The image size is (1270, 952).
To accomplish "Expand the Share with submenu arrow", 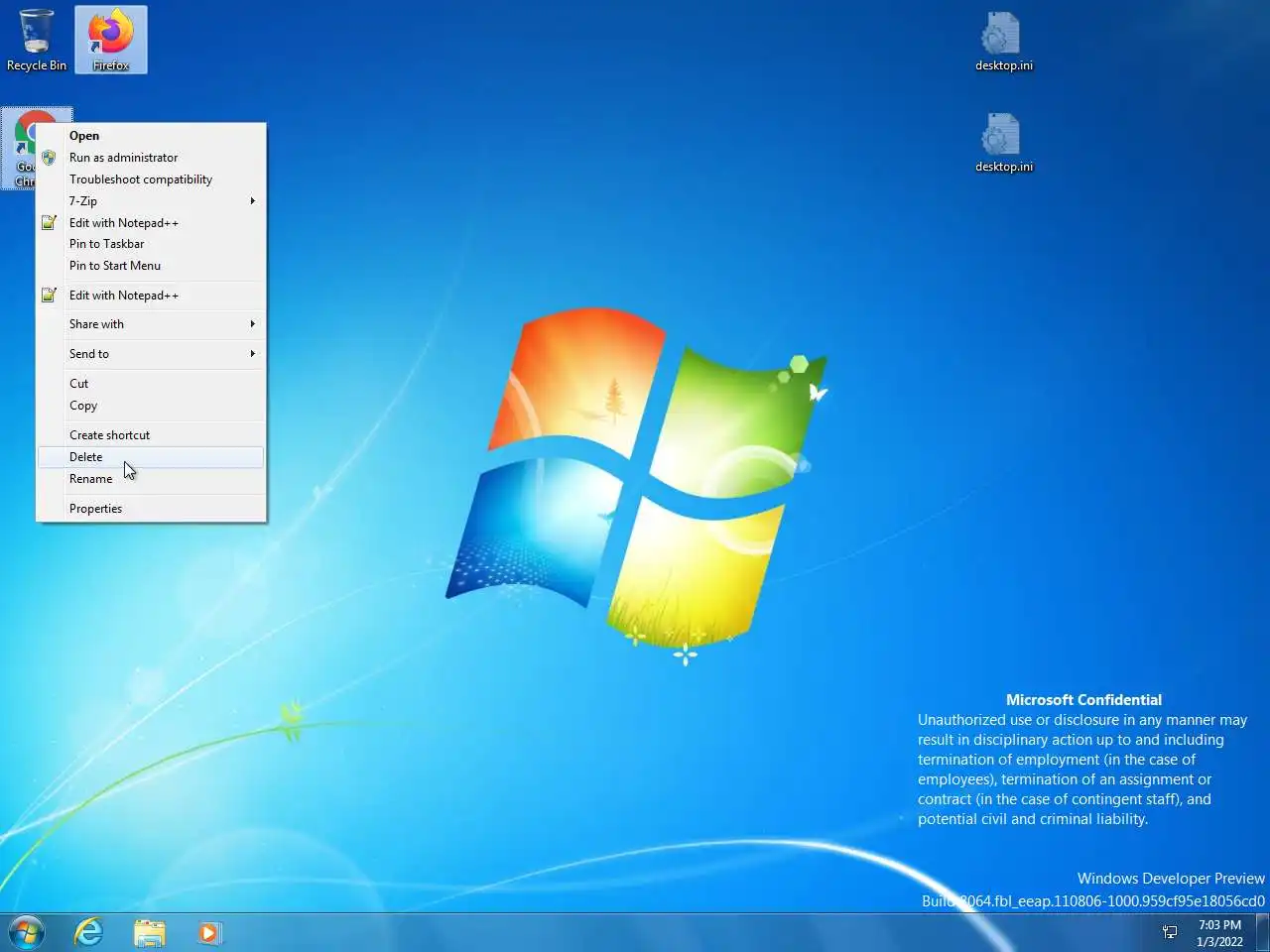I will pyautogui.click(x=253, y=324).
